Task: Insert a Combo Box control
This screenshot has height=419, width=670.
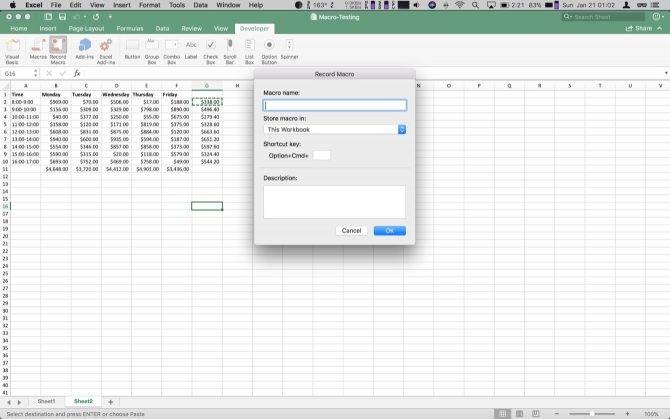Action: click(x=171, y=51)
